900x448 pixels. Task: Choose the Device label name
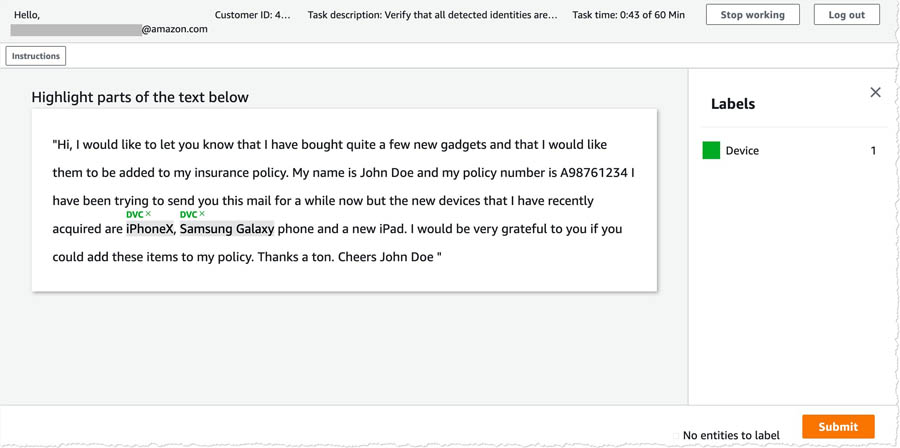tap(742, 151)
